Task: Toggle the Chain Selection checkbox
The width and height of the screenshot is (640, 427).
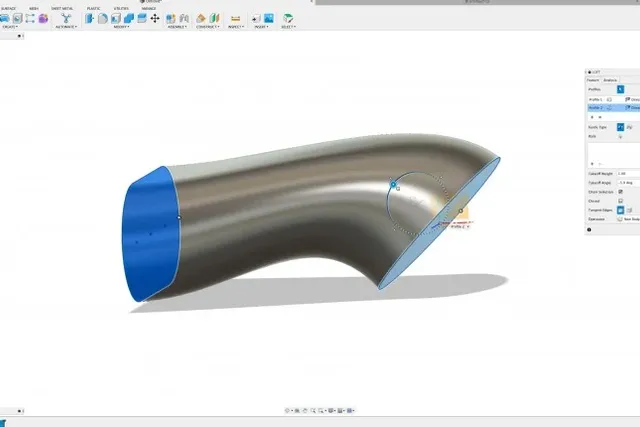Action: (x=620, y=192)
